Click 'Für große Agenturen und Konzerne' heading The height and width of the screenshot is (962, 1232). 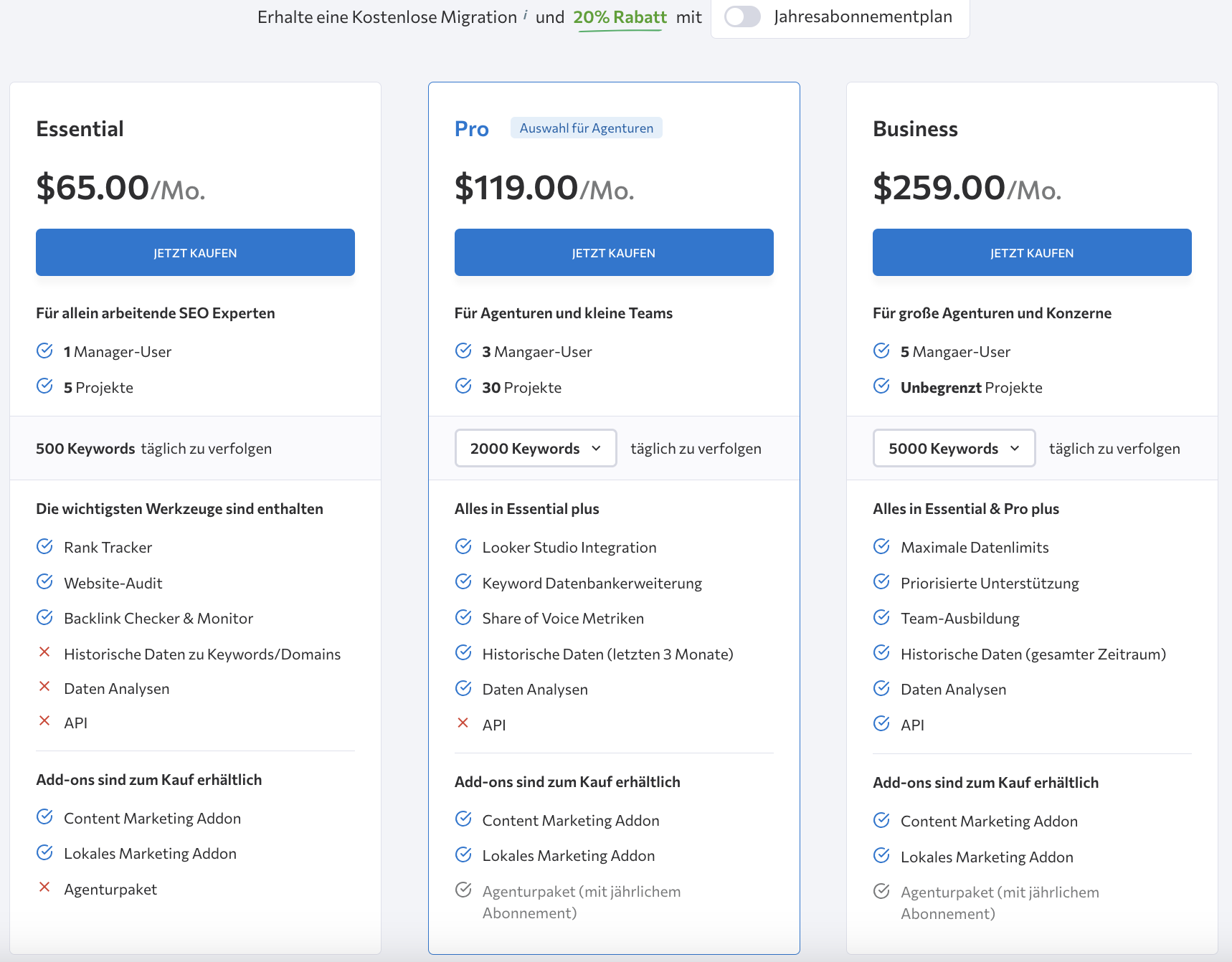[992, 313]
